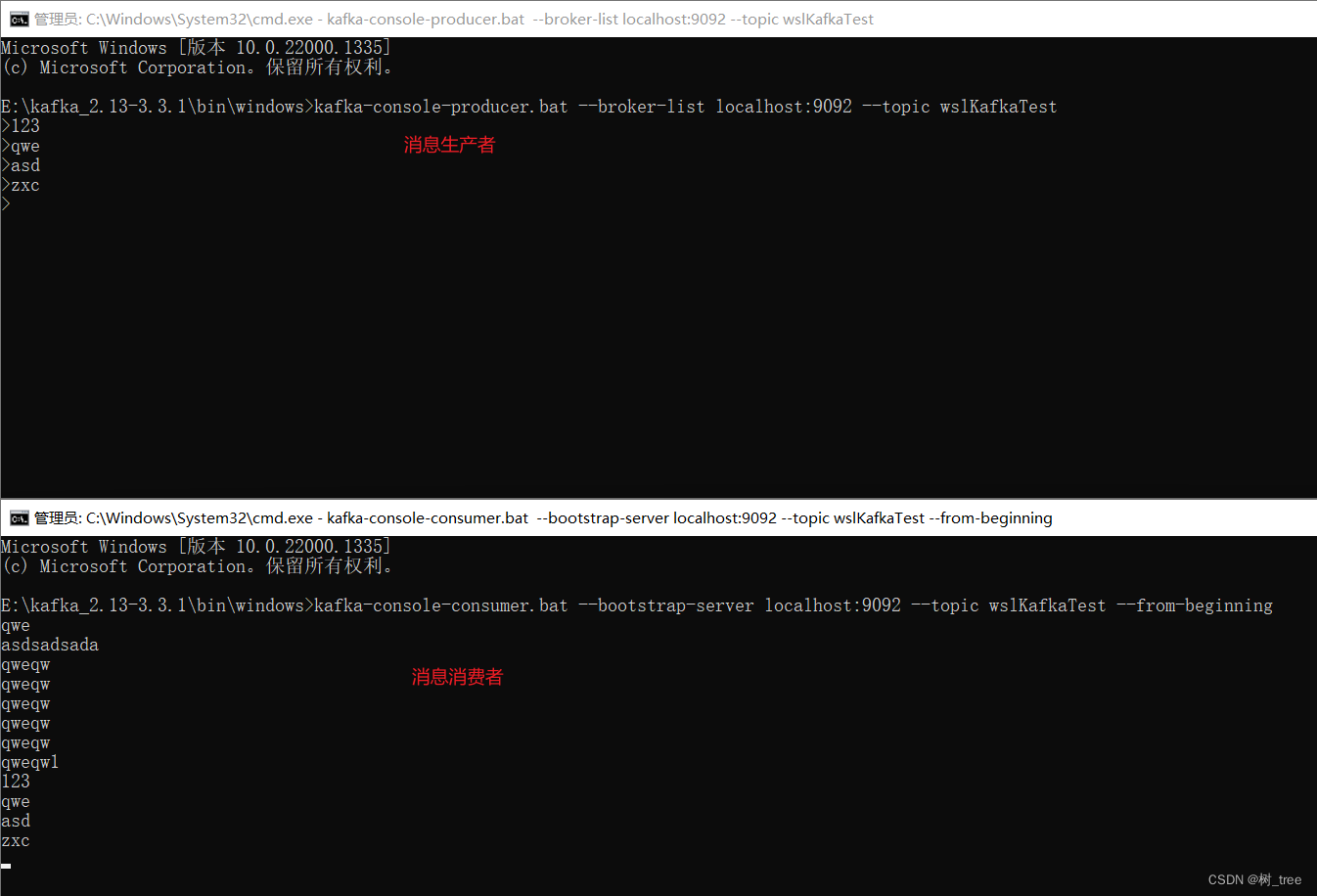Click the '>123' line in producer window
1317x896 pixels.
click(x=21, y=126)
